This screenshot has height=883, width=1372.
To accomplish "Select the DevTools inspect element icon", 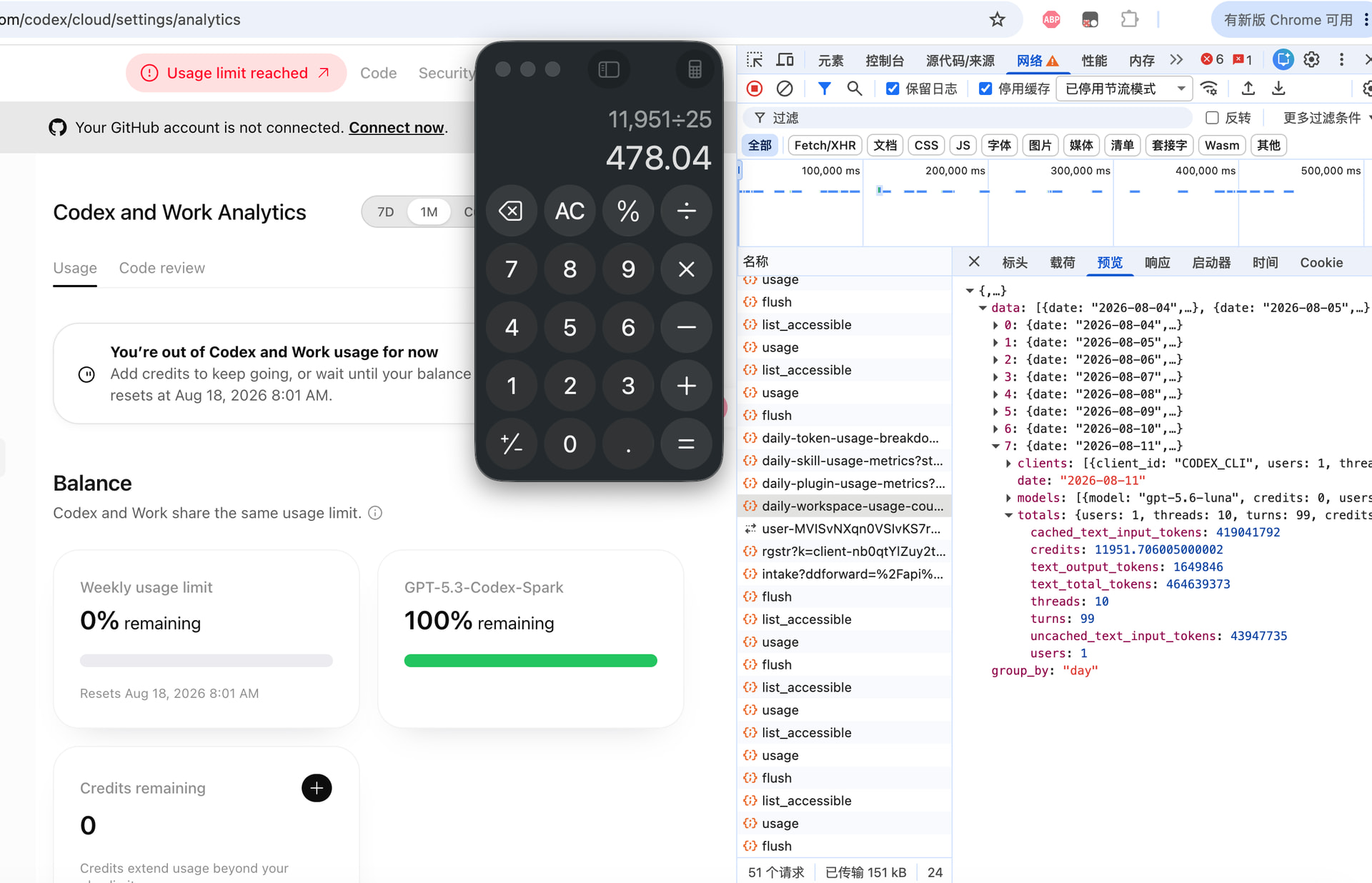I will click(x=755, y=60).
